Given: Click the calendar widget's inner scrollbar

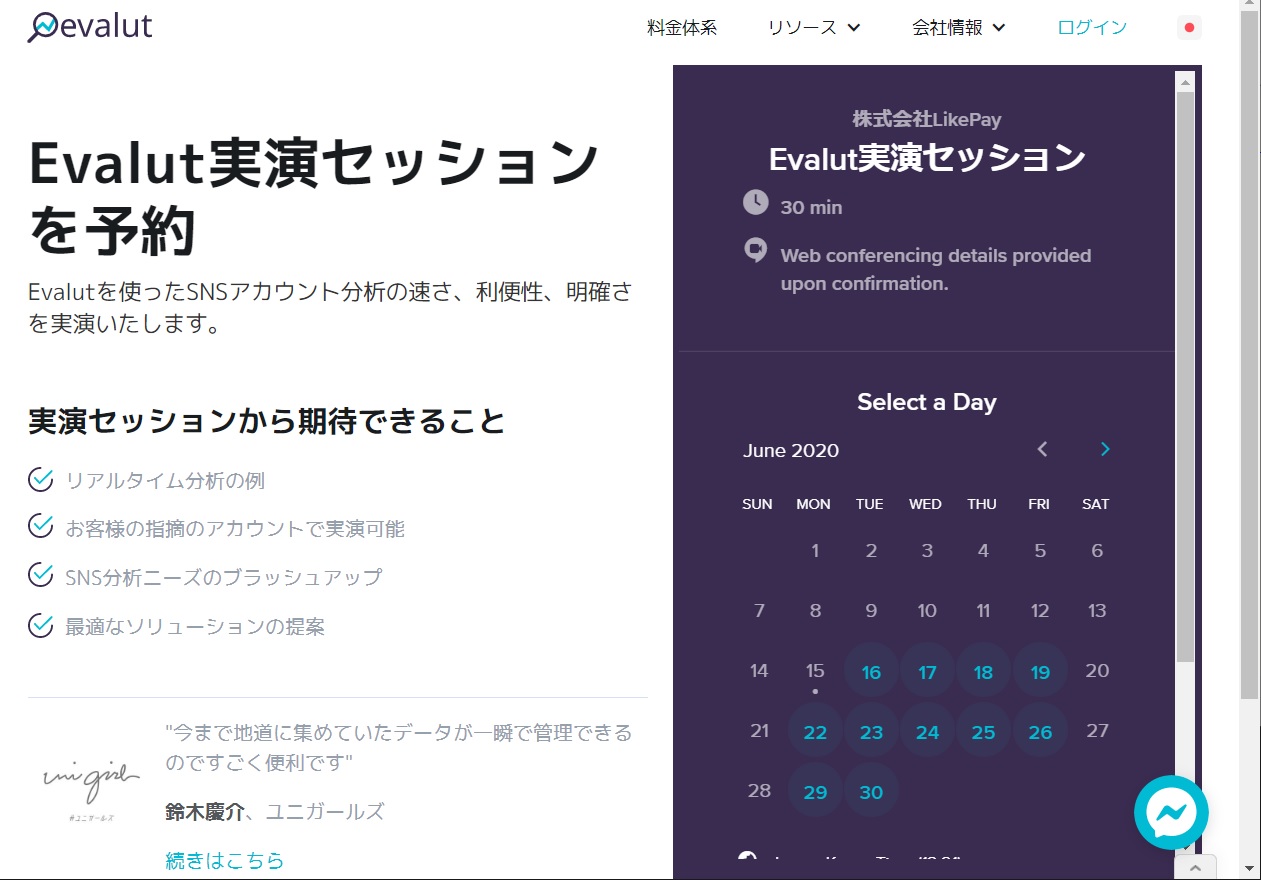Looking at the screenshot, I should click(1185, 375).
